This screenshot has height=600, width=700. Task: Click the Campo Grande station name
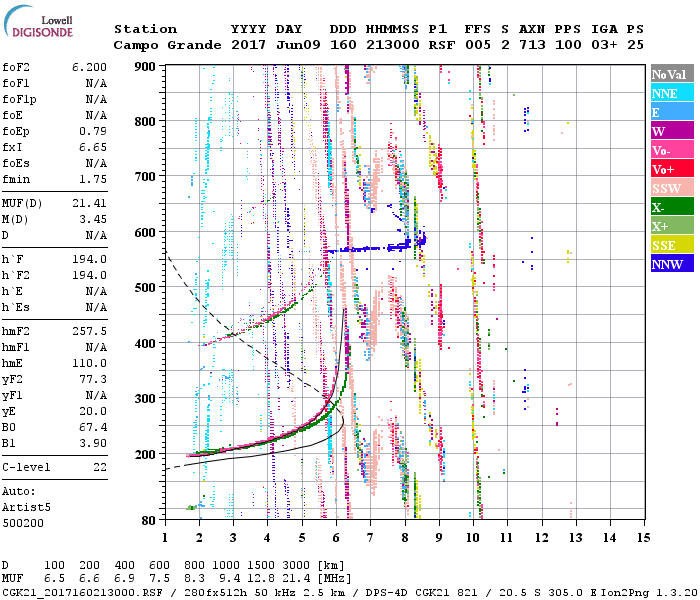[167, 45]
